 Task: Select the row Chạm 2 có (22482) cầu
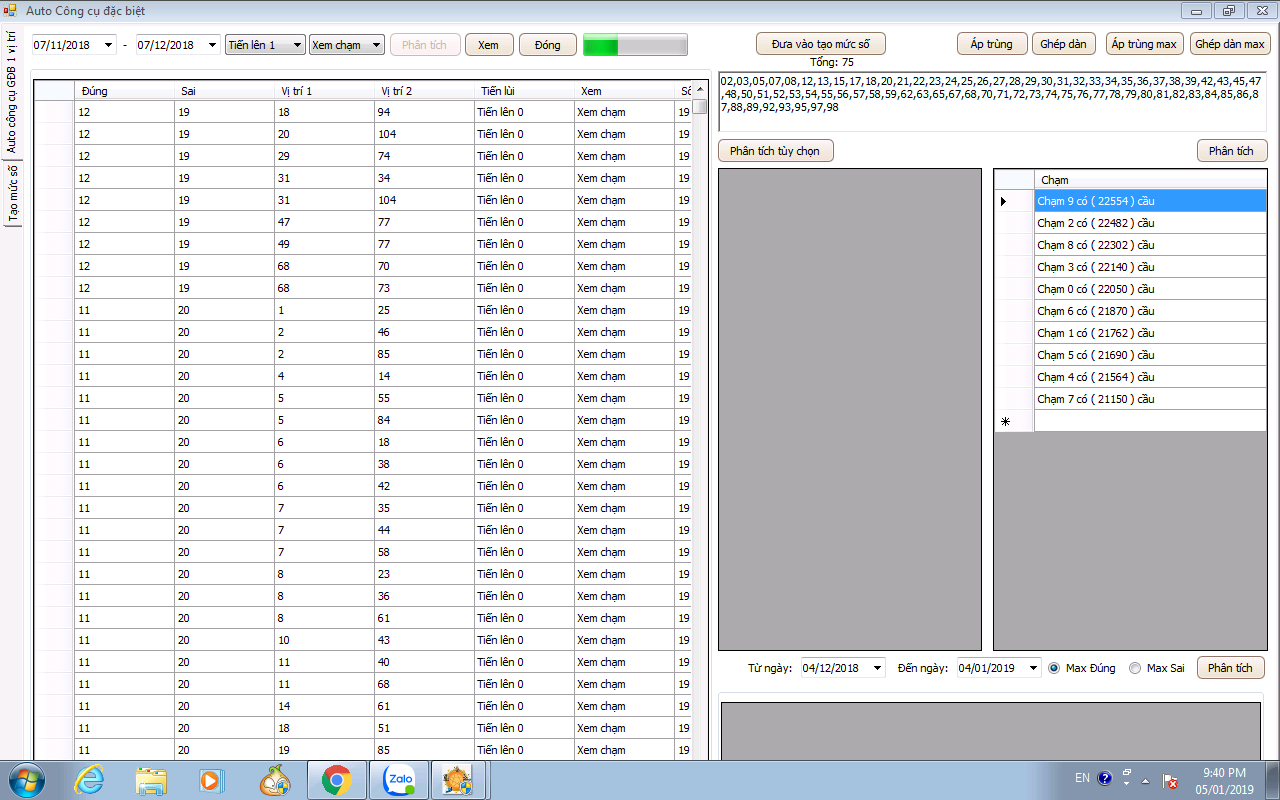tap(1150, 223)
